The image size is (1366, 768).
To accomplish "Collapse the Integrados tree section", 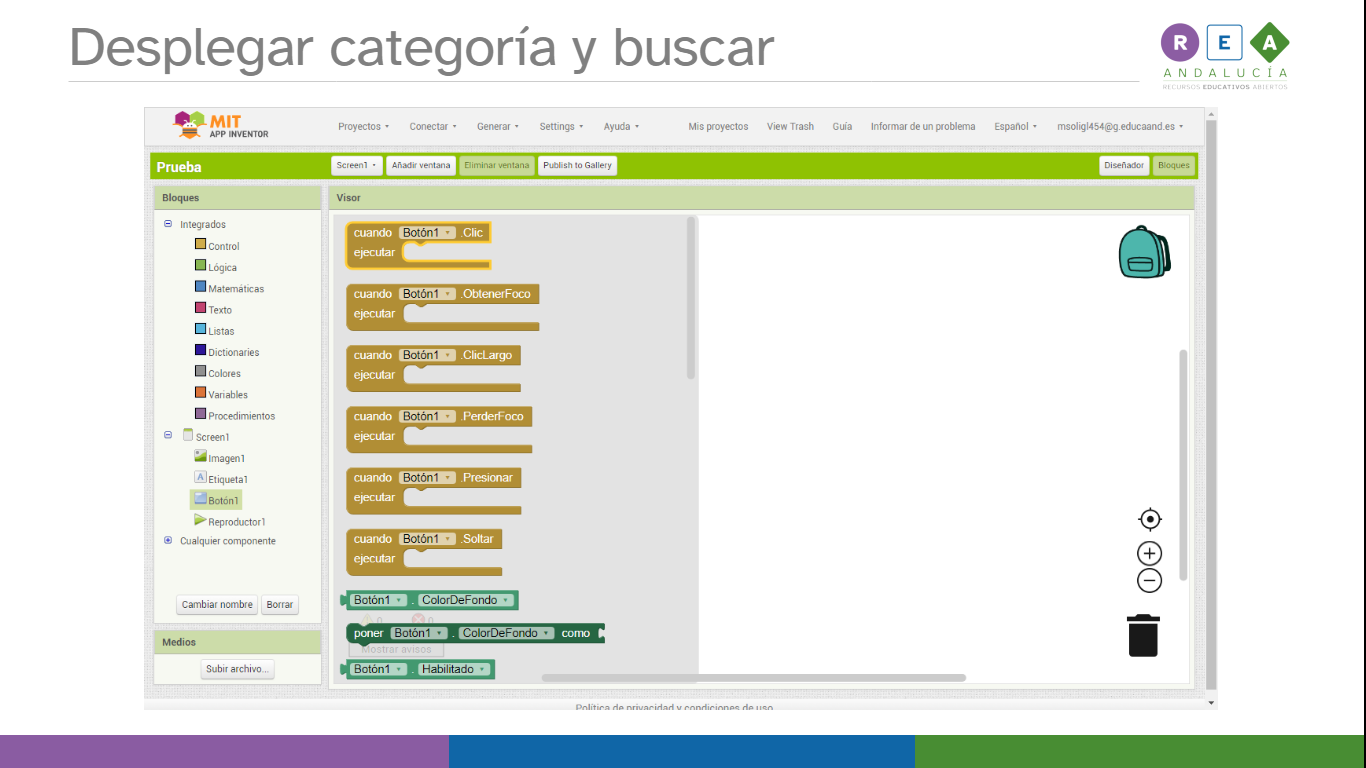I will 168,224.
